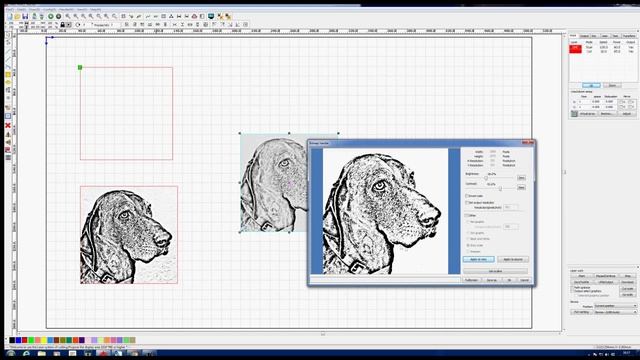Click the red X delete tool
Image resolution: width=640 pixels, height=360 pixels.
[x=8, y=125]
